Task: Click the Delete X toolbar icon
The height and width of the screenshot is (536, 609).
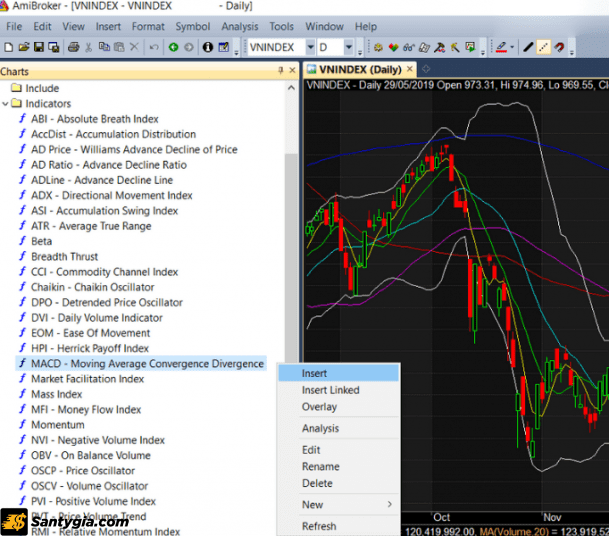Action: tap(134, 47)
